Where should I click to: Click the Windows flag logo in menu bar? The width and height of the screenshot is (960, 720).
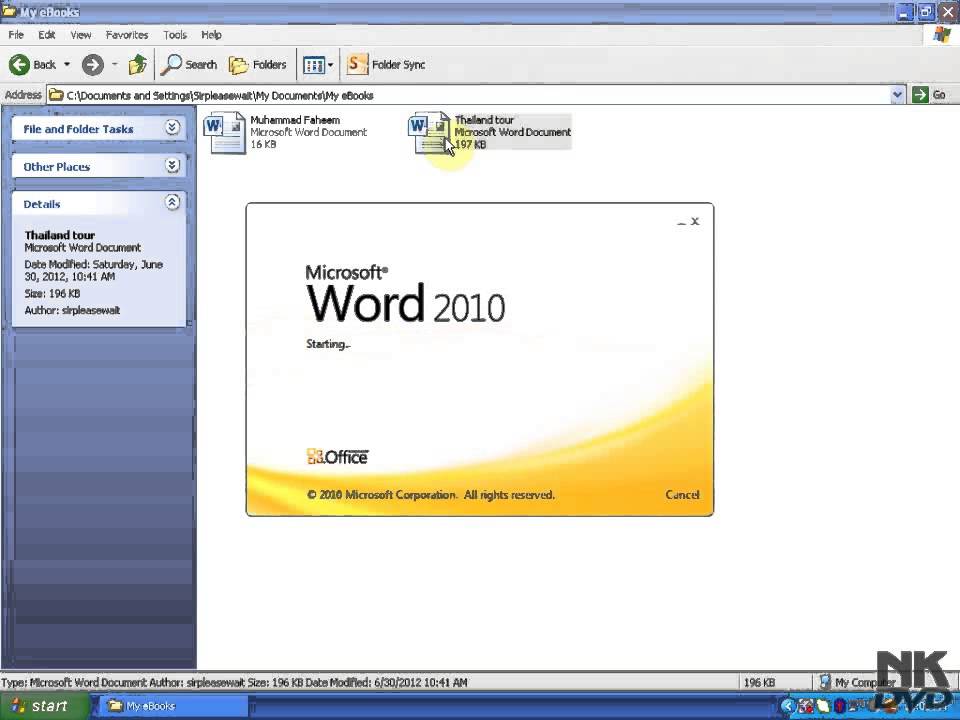coord(941,35)
